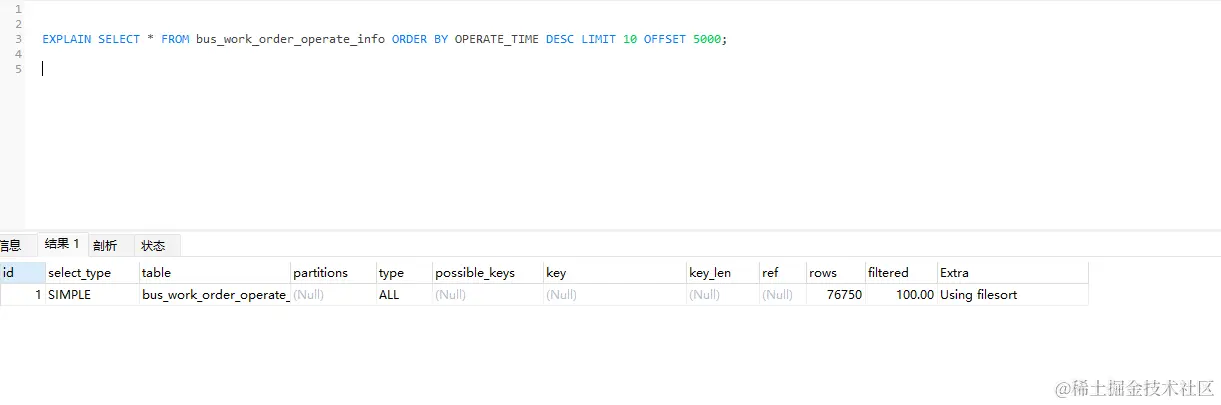The width and height of the screenshot is (1221, 405).
Task: Select the SIMPLE cell
Action: pyautogui.click(x=92, y=295)
